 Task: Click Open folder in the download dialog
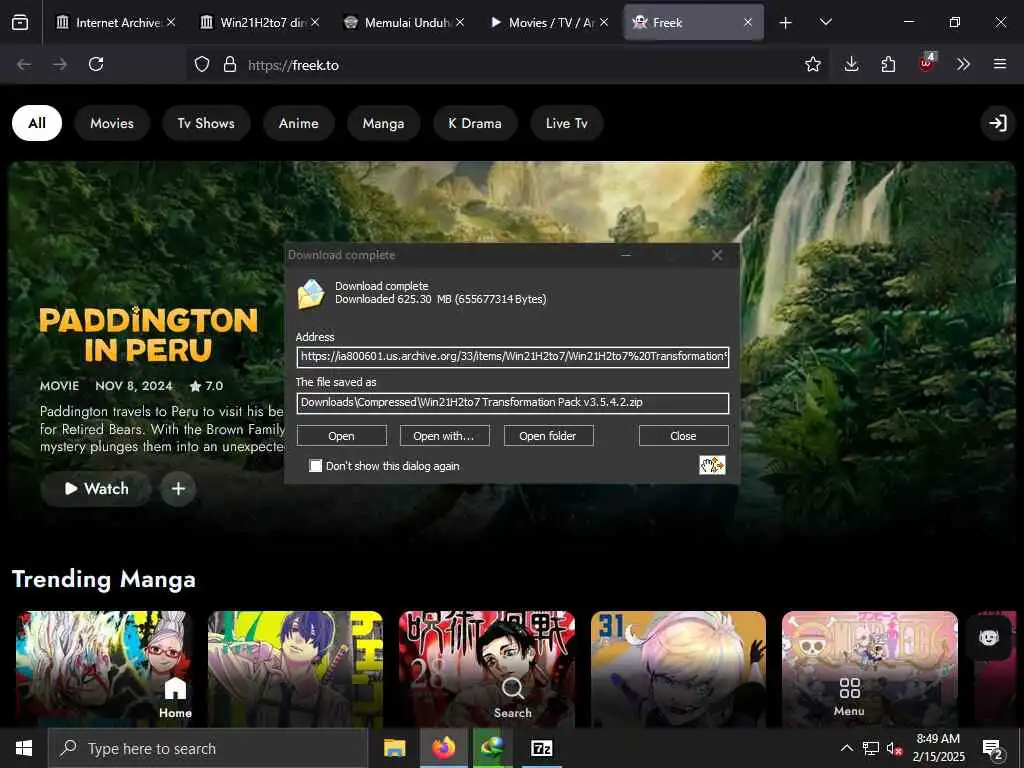548,436
